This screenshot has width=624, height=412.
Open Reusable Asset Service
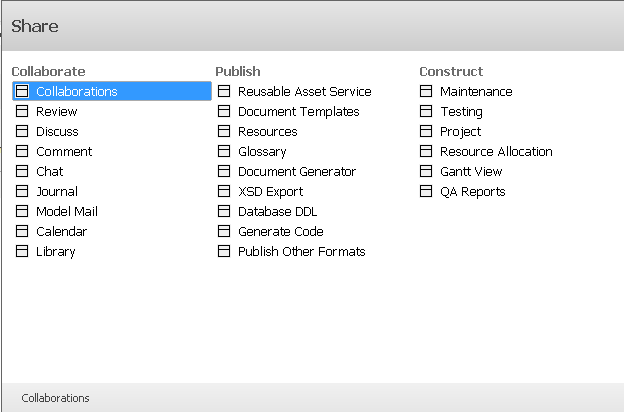pyautogui.click(x=304, y=92)
